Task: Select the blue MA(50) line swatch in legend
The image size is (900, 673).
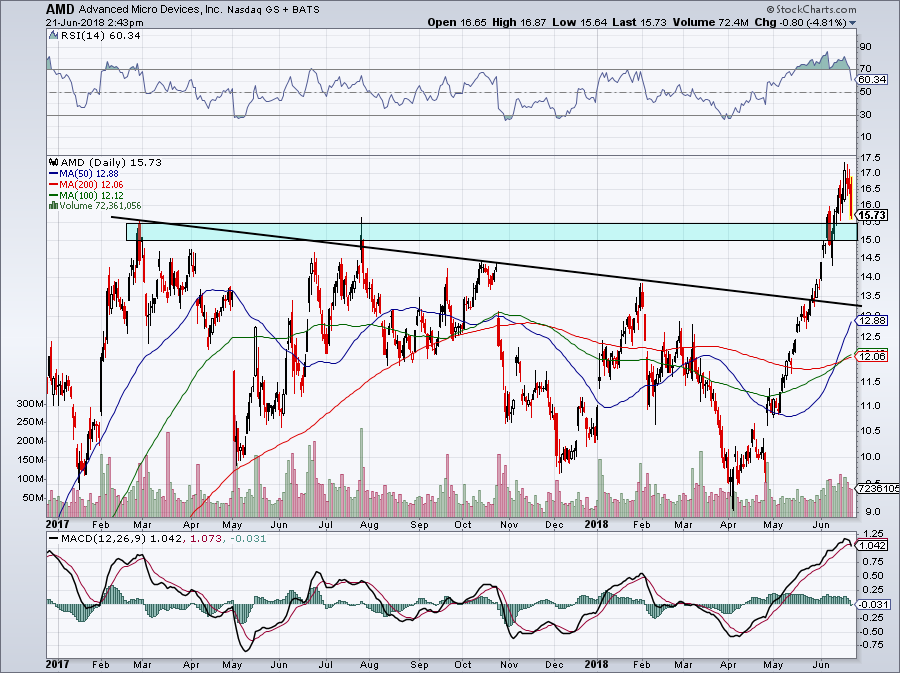Action: (x=54, y=173)
